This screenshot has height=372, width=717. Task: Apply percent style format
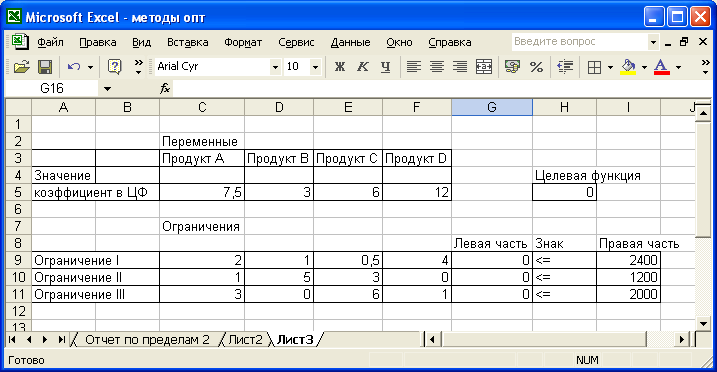tap(536, 67)
